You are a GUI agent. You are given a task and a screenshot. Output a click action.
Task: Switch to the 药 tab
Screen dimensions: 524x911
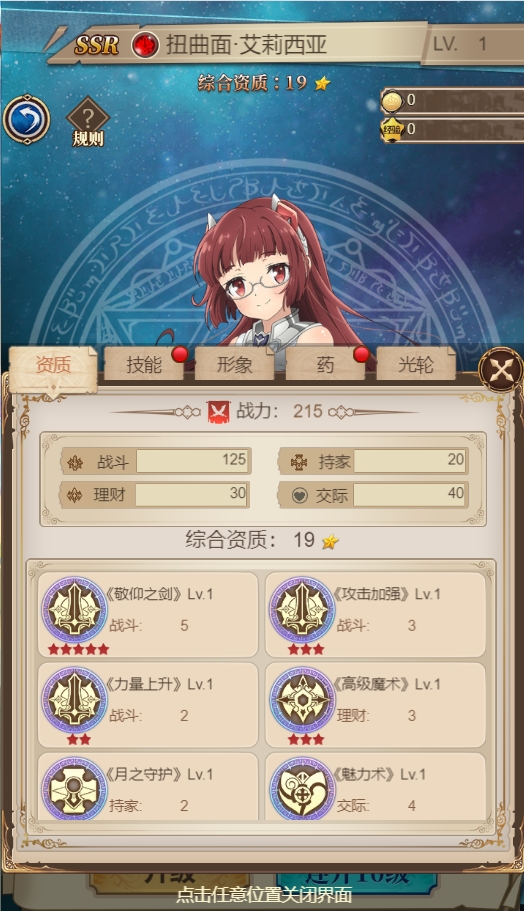(x=325, y=364)
